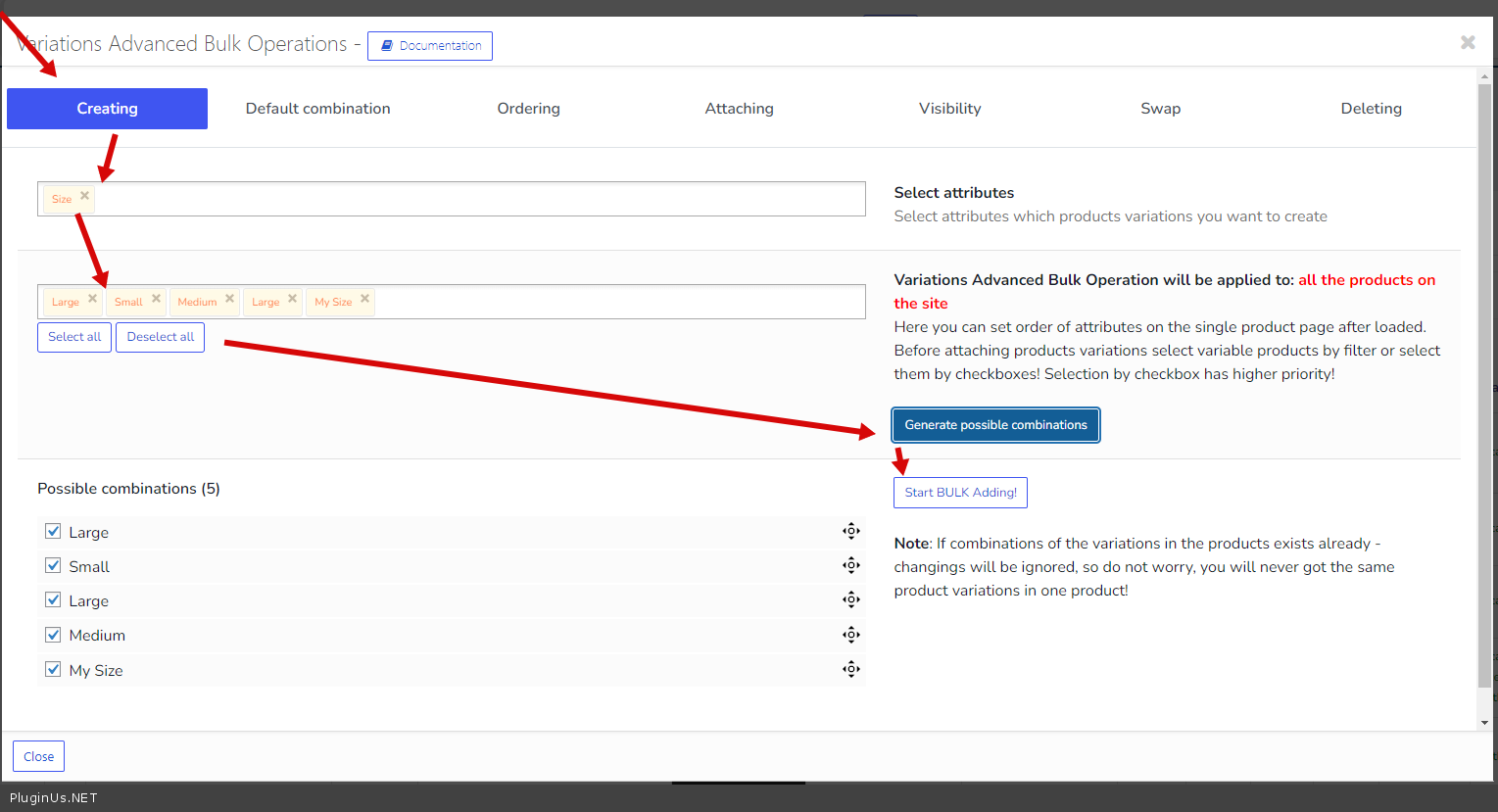Open the Visibility tab
The width and height of the screenshot is (1498, 812).
point(949,109)
